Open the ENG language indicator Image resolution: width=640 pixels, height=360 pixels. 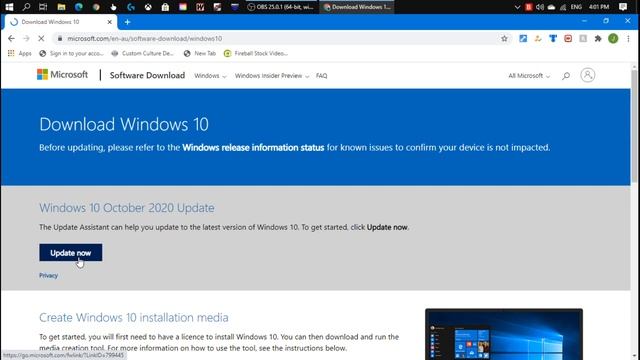point(576,7)
